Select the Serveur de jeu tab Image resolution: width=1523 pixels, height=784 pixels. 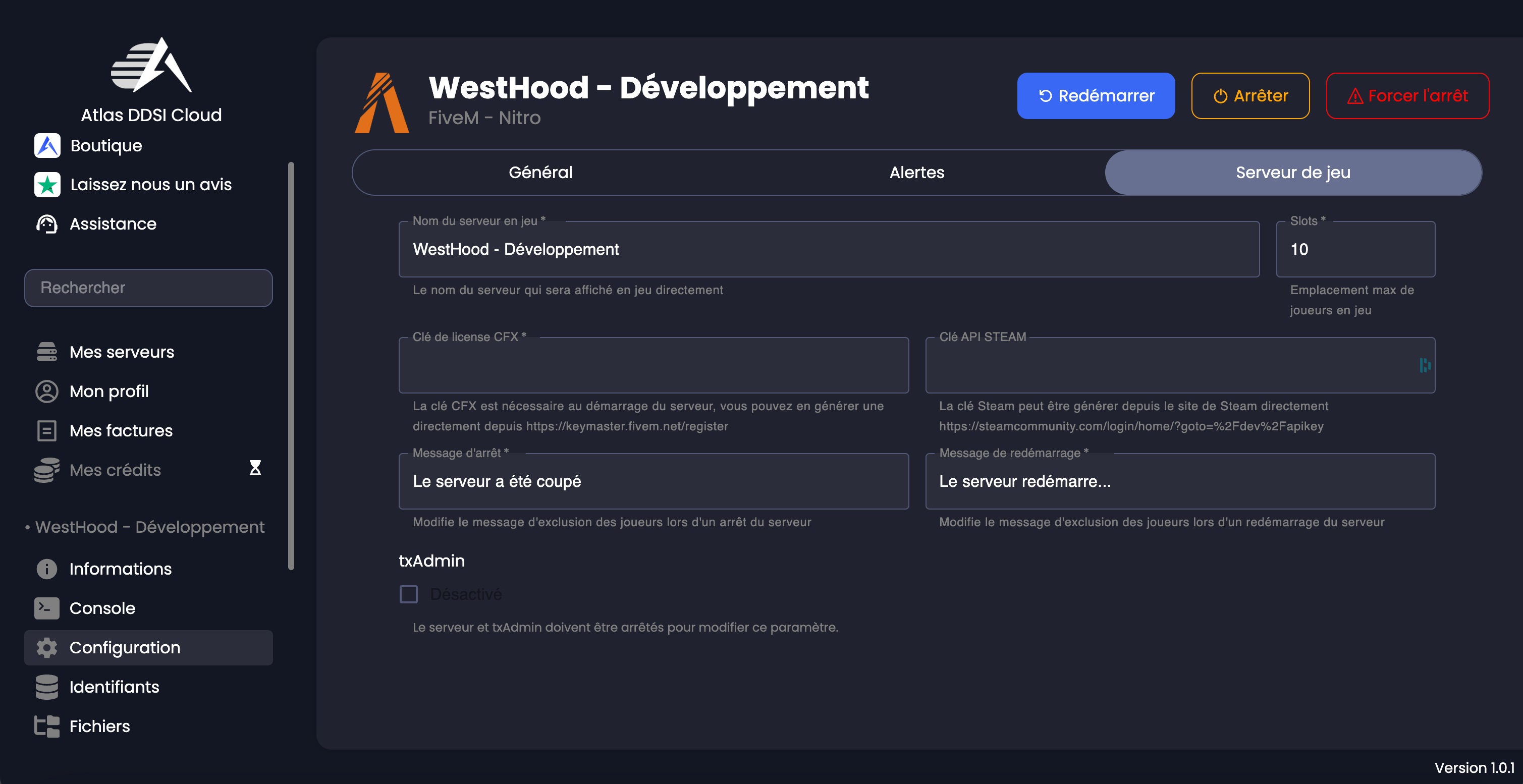pos(1293,173)
